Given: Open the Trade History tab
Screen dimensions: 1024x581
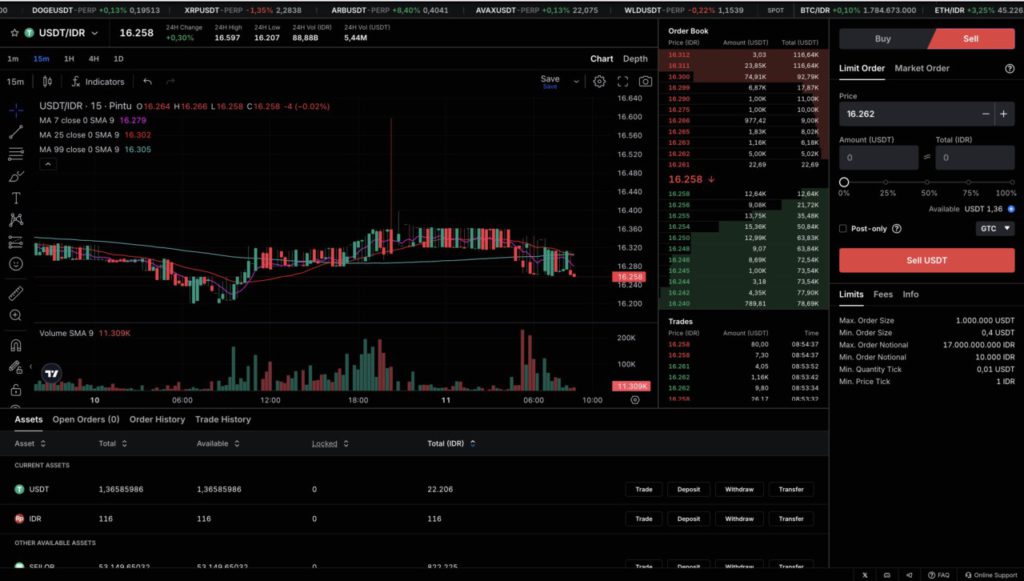Looking at the screenshot, I should click(223, 420).
